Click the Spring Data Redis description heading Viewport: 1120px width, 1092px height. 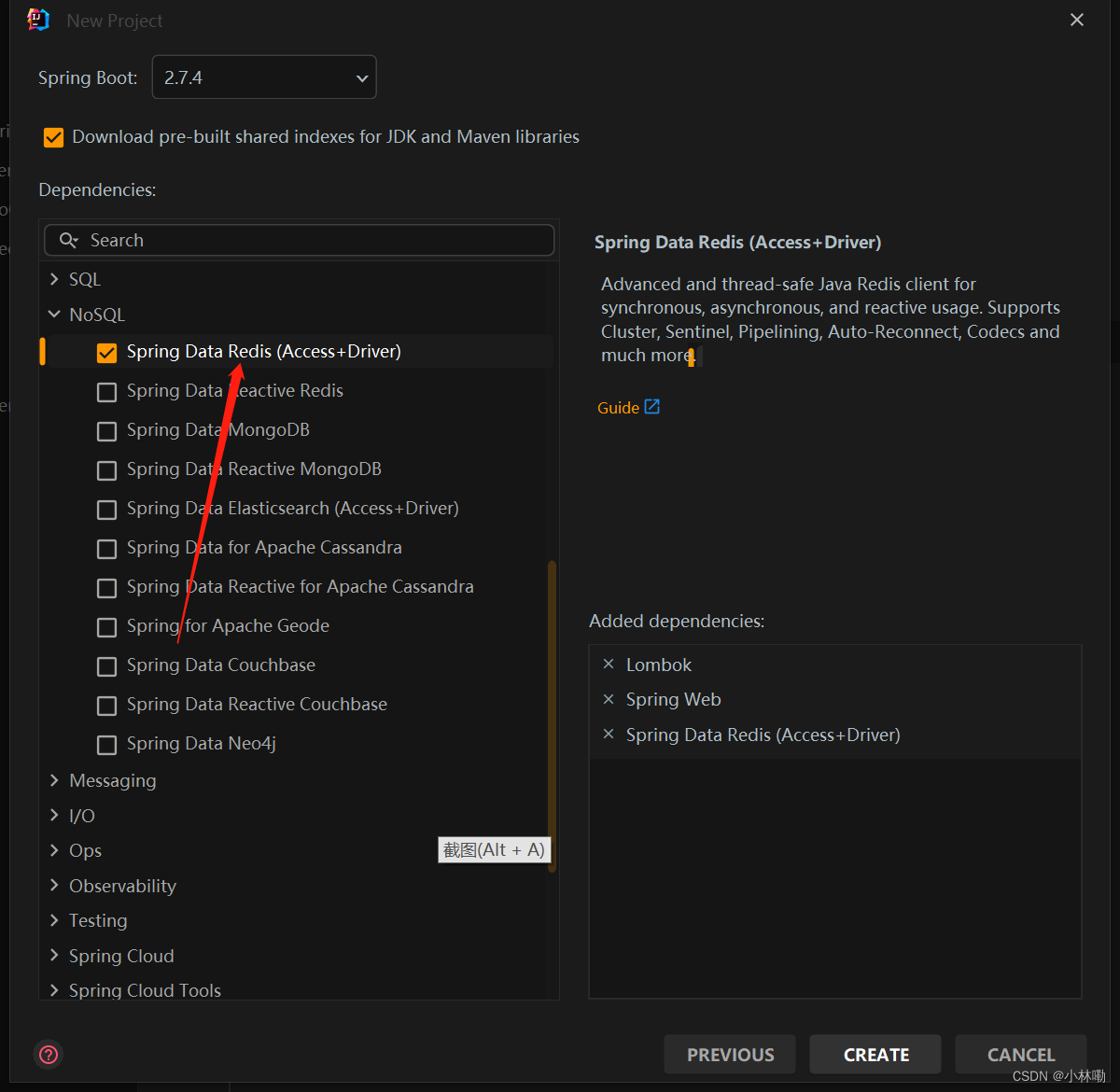tap(737, 242)
